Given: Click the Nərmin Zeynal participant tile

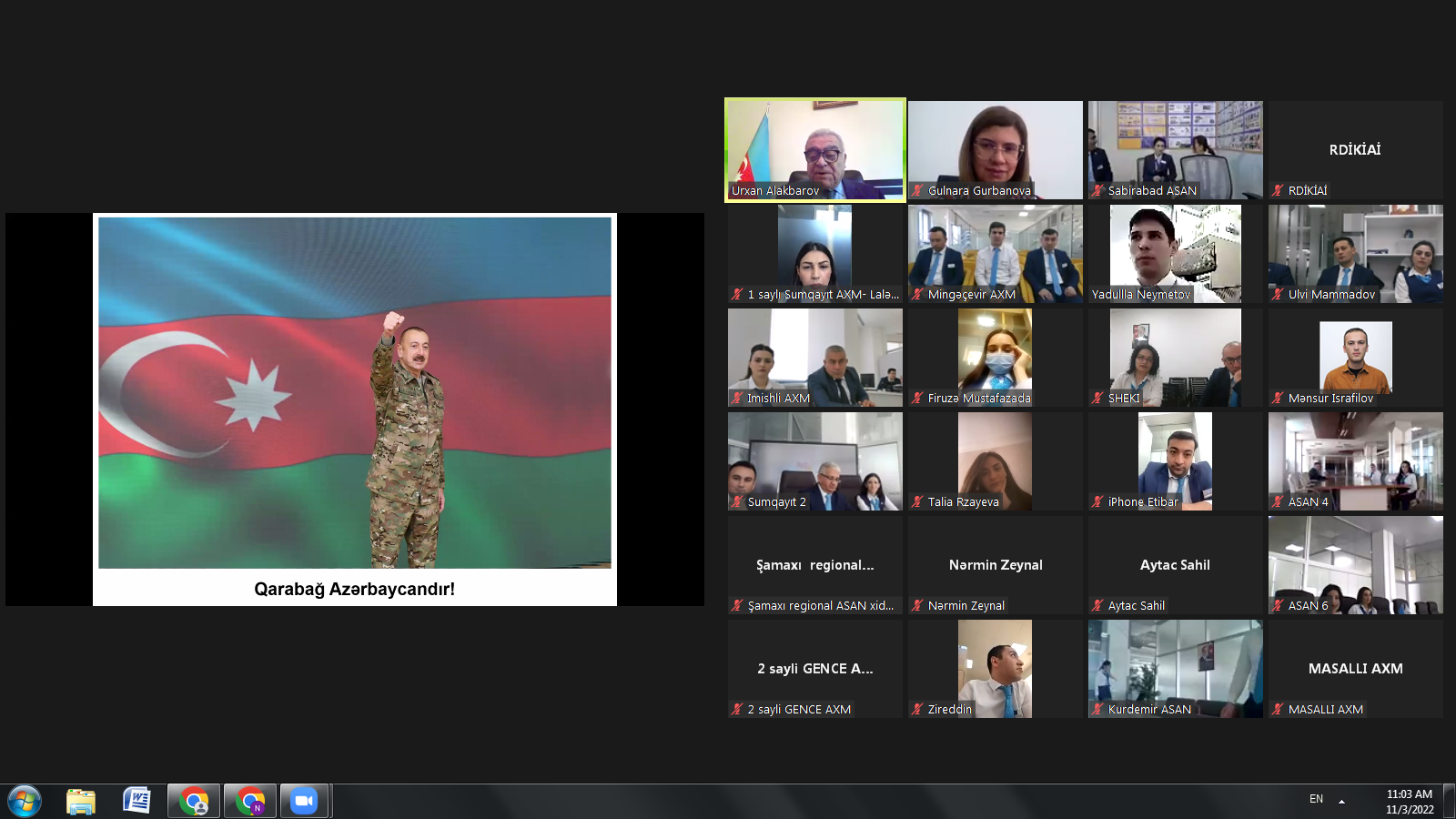Looking at the screenshot, I should (996, 565).
